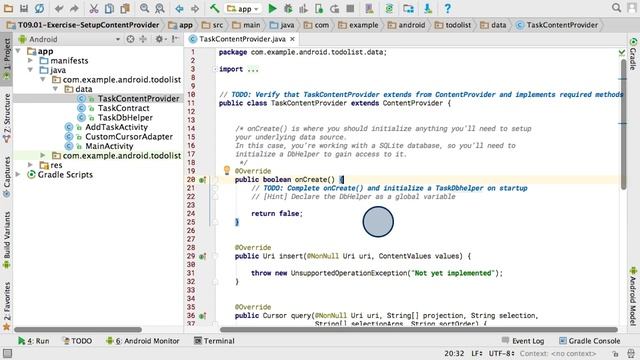Image resolution: width=640 pixels, height=360 pixels.
Task: Expand the res folder
Action: coord(30,165)
